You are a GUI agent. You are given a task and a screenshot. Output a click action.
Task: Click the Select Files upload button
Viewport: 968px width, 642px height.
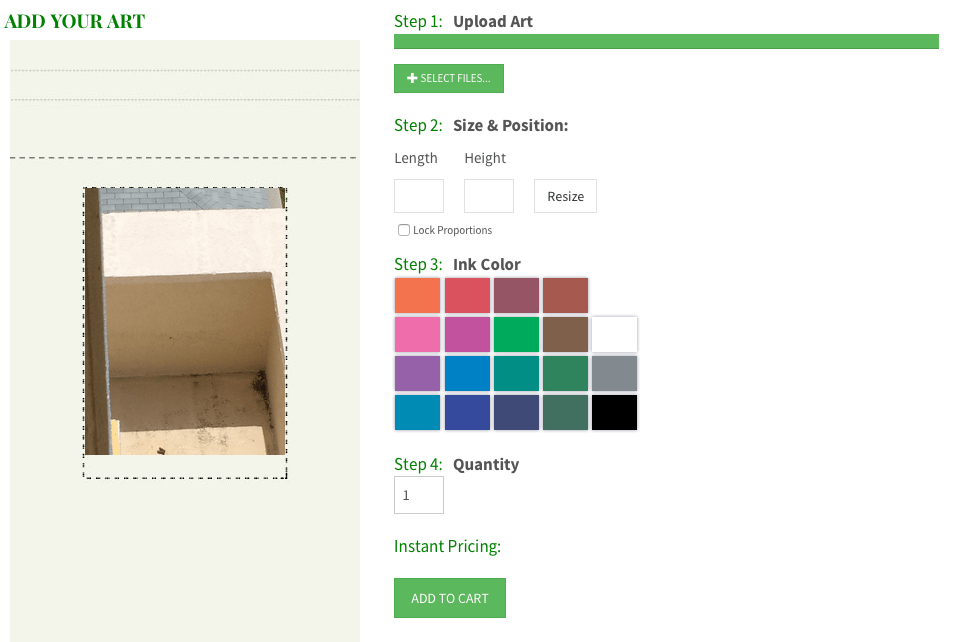coord(449,78)
